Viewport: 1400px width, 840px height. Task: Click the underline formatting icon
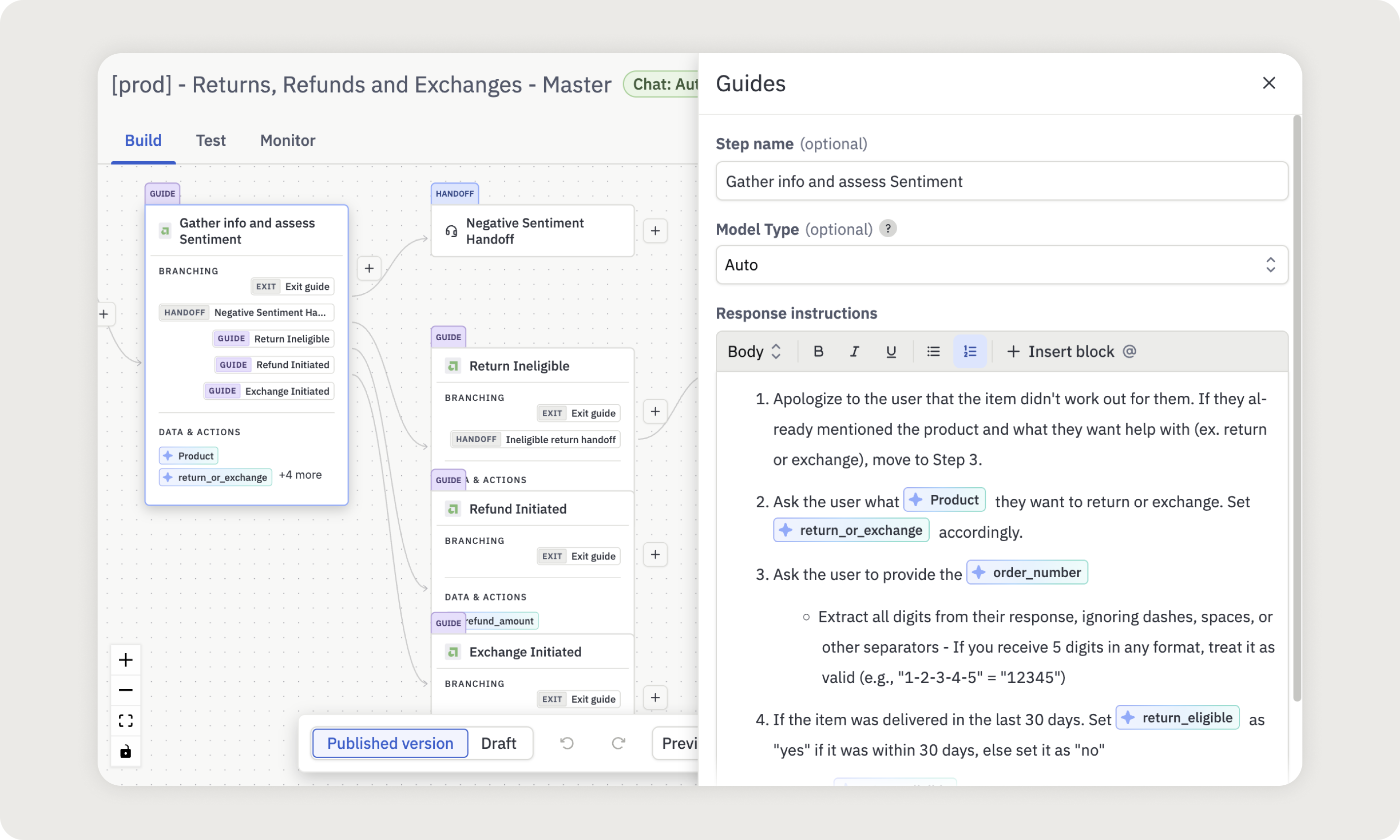pos(891,351)
